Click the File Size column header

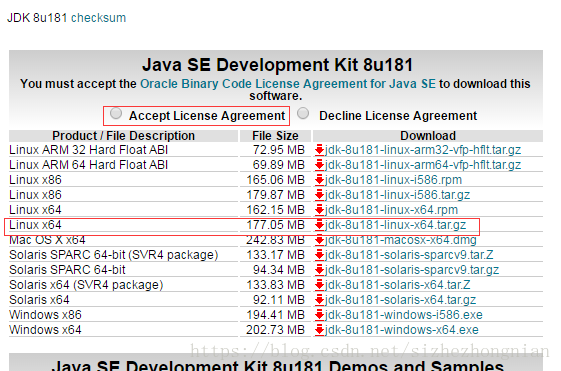tap(275, 136)
